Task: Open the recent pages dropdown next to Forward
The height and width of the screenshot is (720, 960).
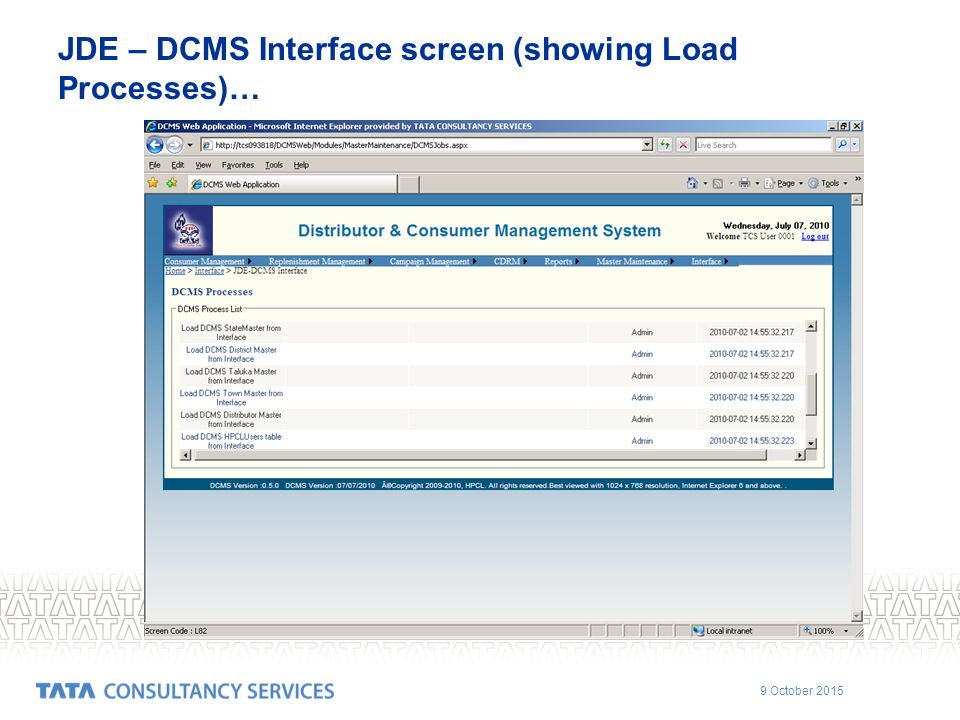Action: pyautogui.click(x=190, y=145)
